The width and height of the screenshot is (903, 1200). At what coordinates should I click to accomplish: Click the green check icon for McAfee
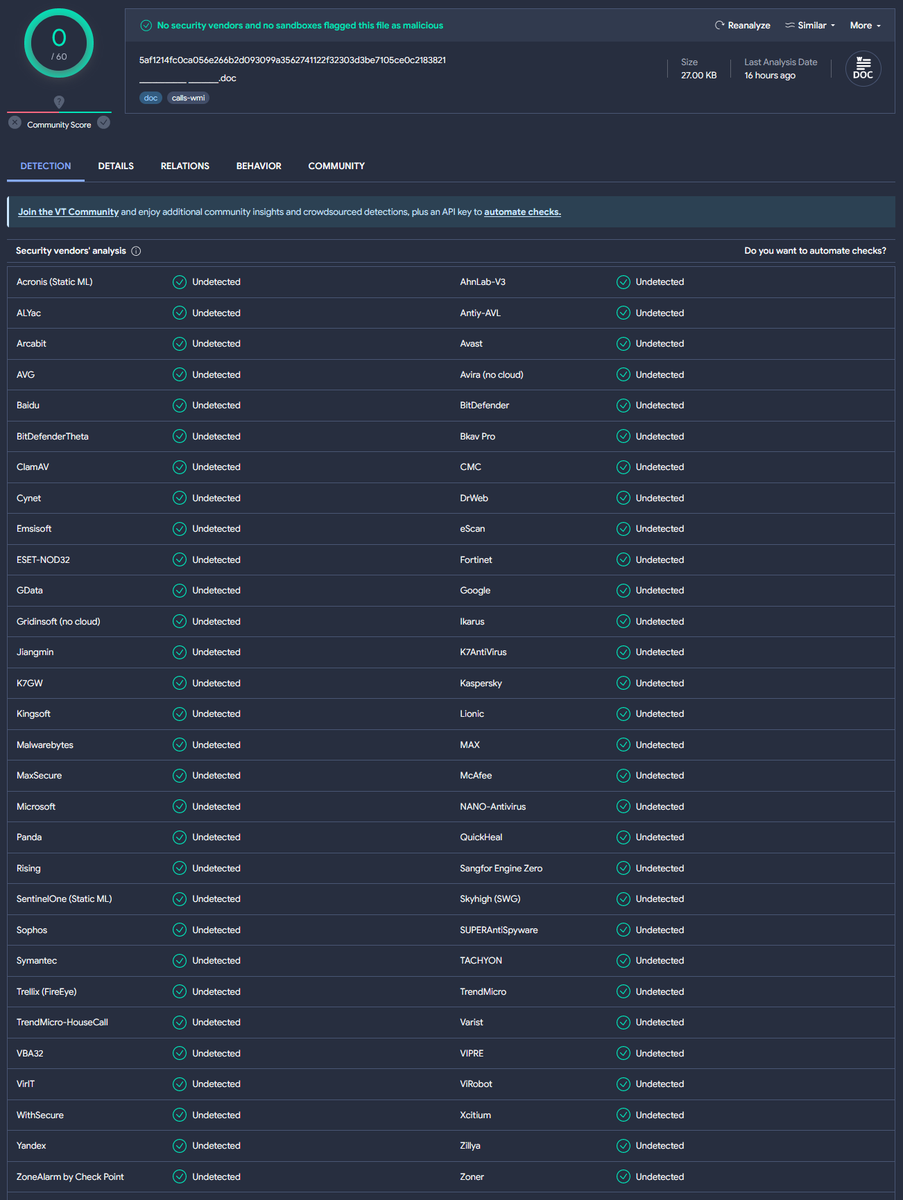click(623, 776)
